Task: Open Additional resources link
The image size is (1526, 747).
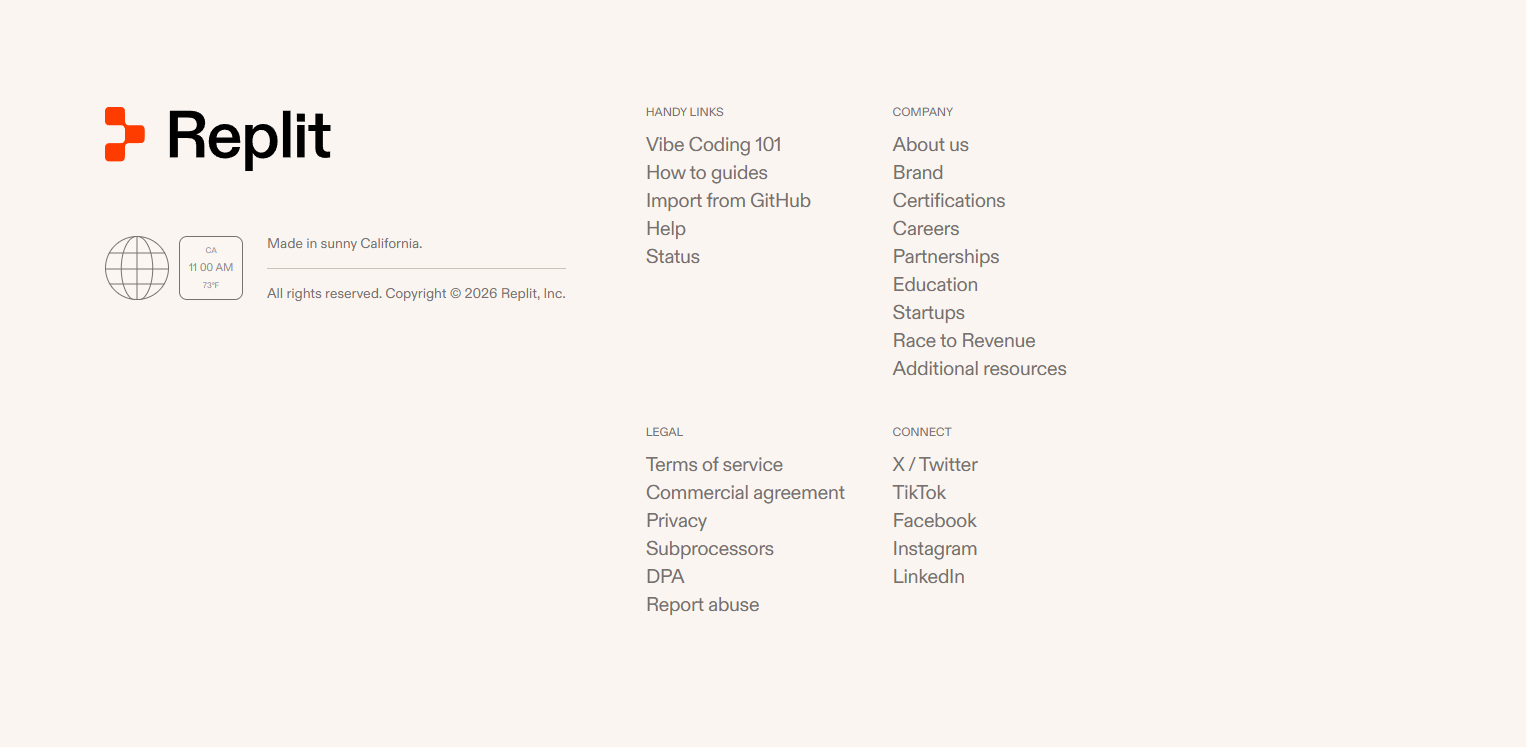Action: [x=980, y=368]
